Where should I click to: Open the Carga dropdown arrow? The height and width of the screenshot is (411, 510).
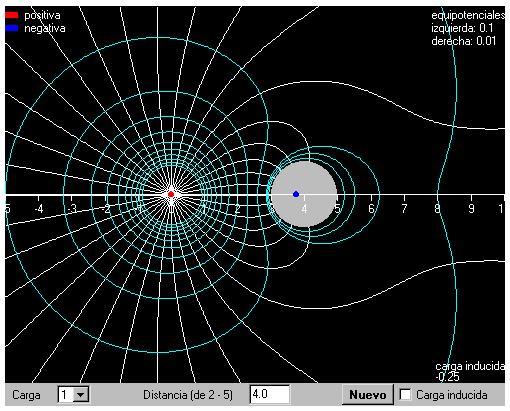(x=80, y=395)
